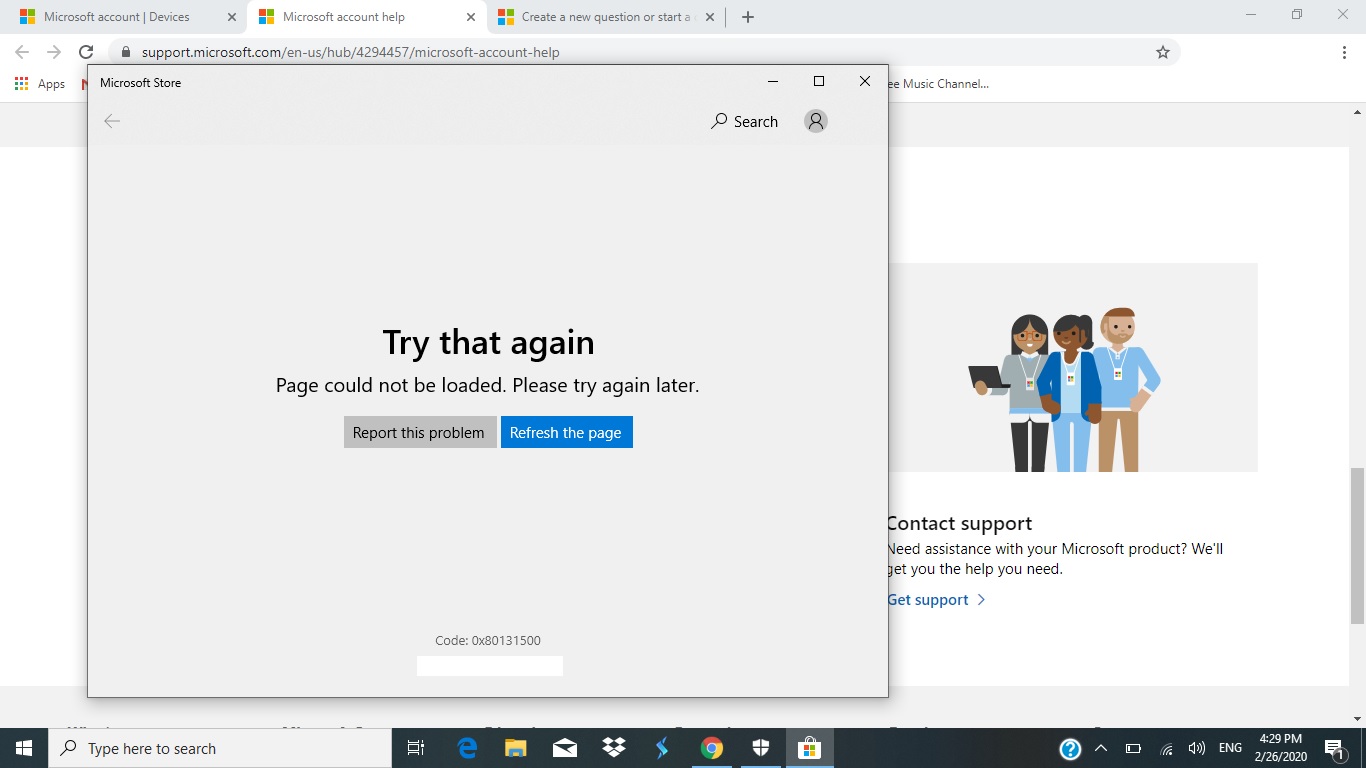Click Chrome forward navigation arrow
This screenshot has height=768, width=1366.
click(x=54, y=52)
